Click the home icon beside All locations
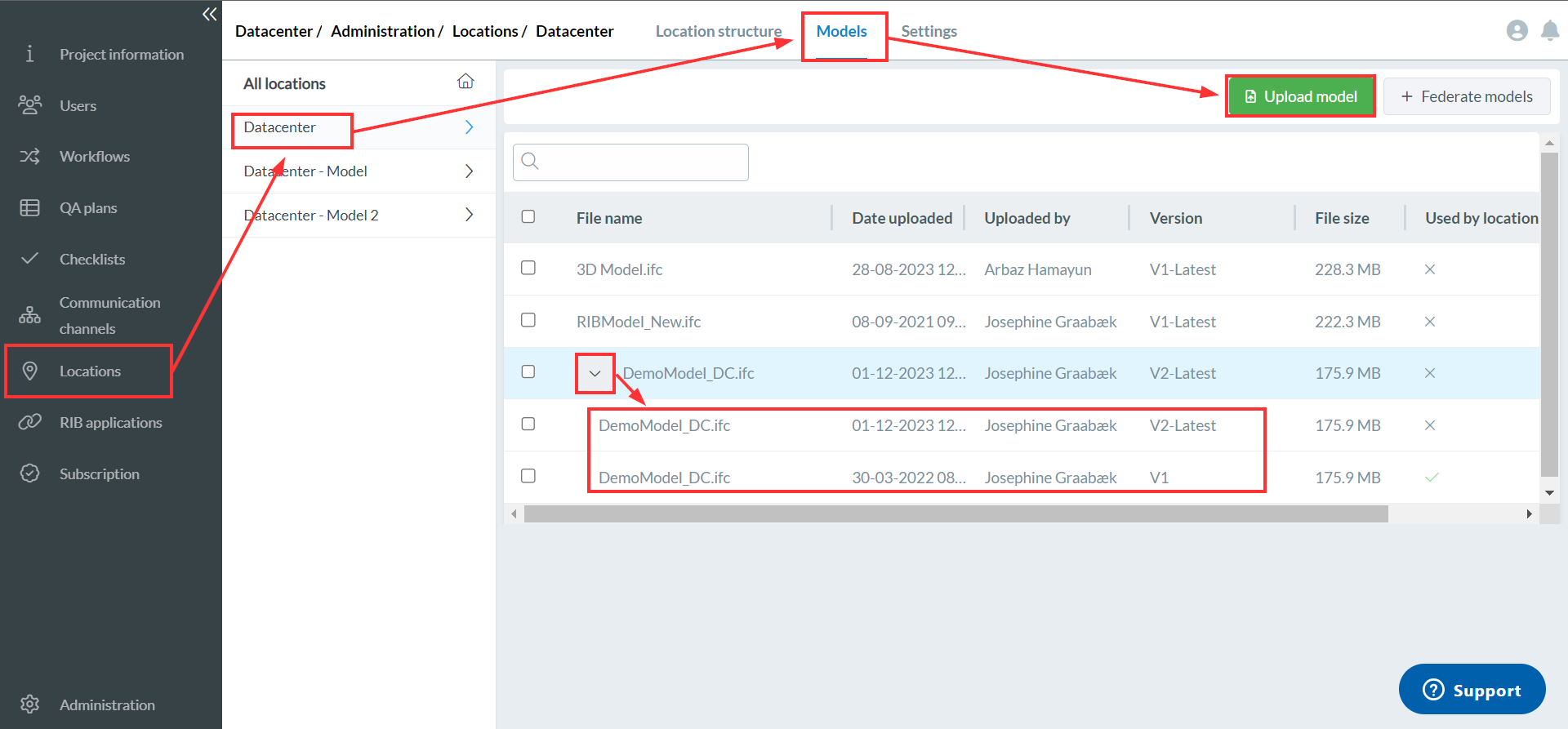 point(465,82)
